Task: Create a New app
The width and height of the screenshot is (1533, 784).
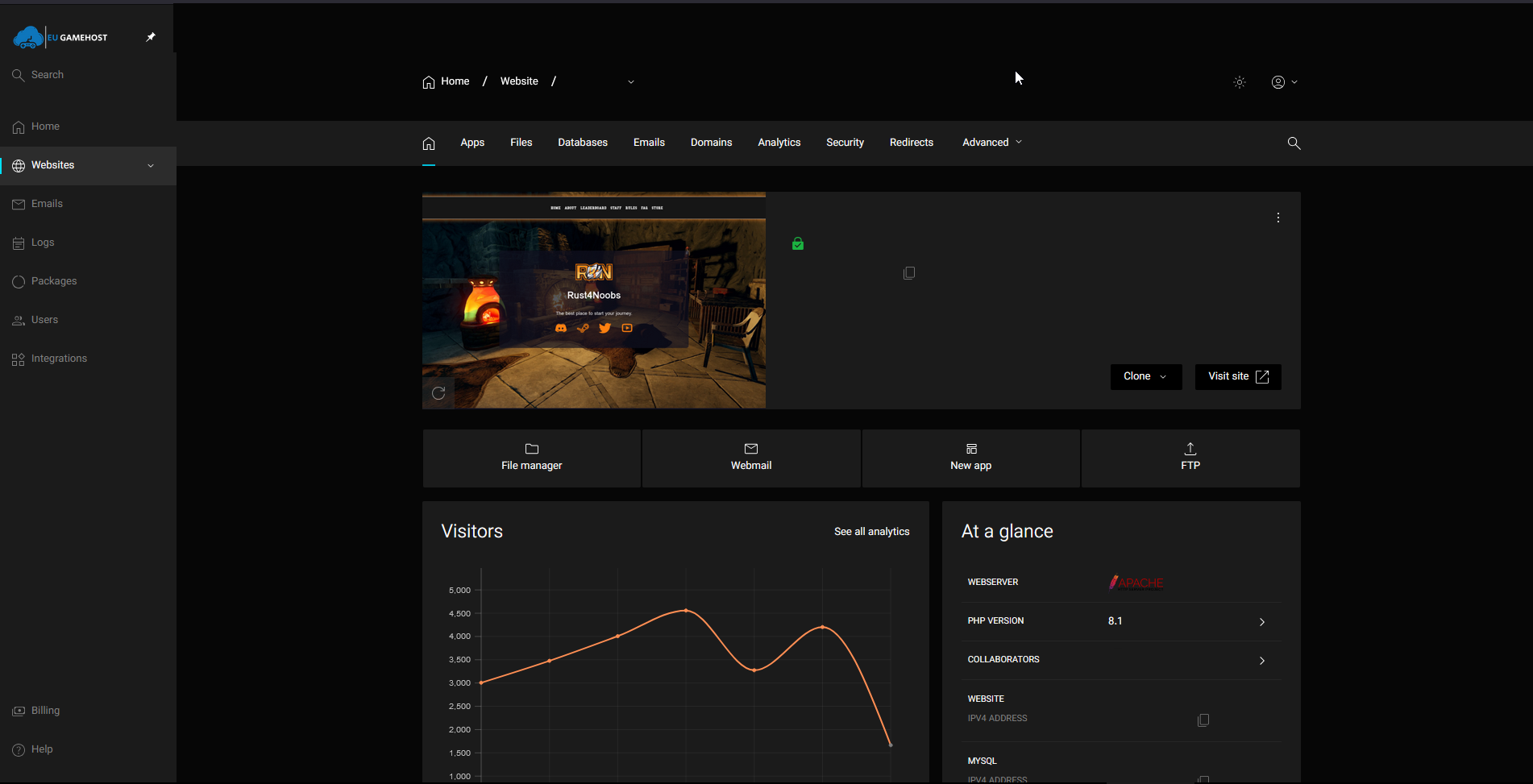Action: click(x=971, y=458)
